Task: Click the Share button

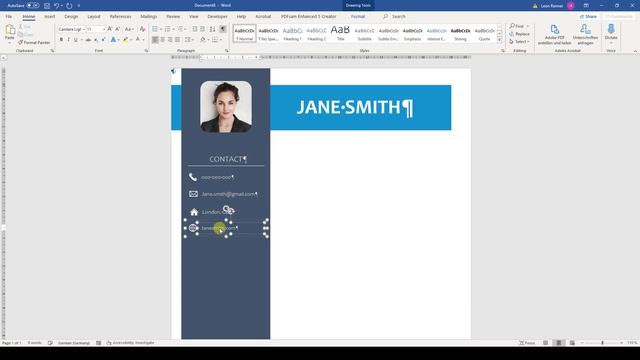Action: pos(588,16)
